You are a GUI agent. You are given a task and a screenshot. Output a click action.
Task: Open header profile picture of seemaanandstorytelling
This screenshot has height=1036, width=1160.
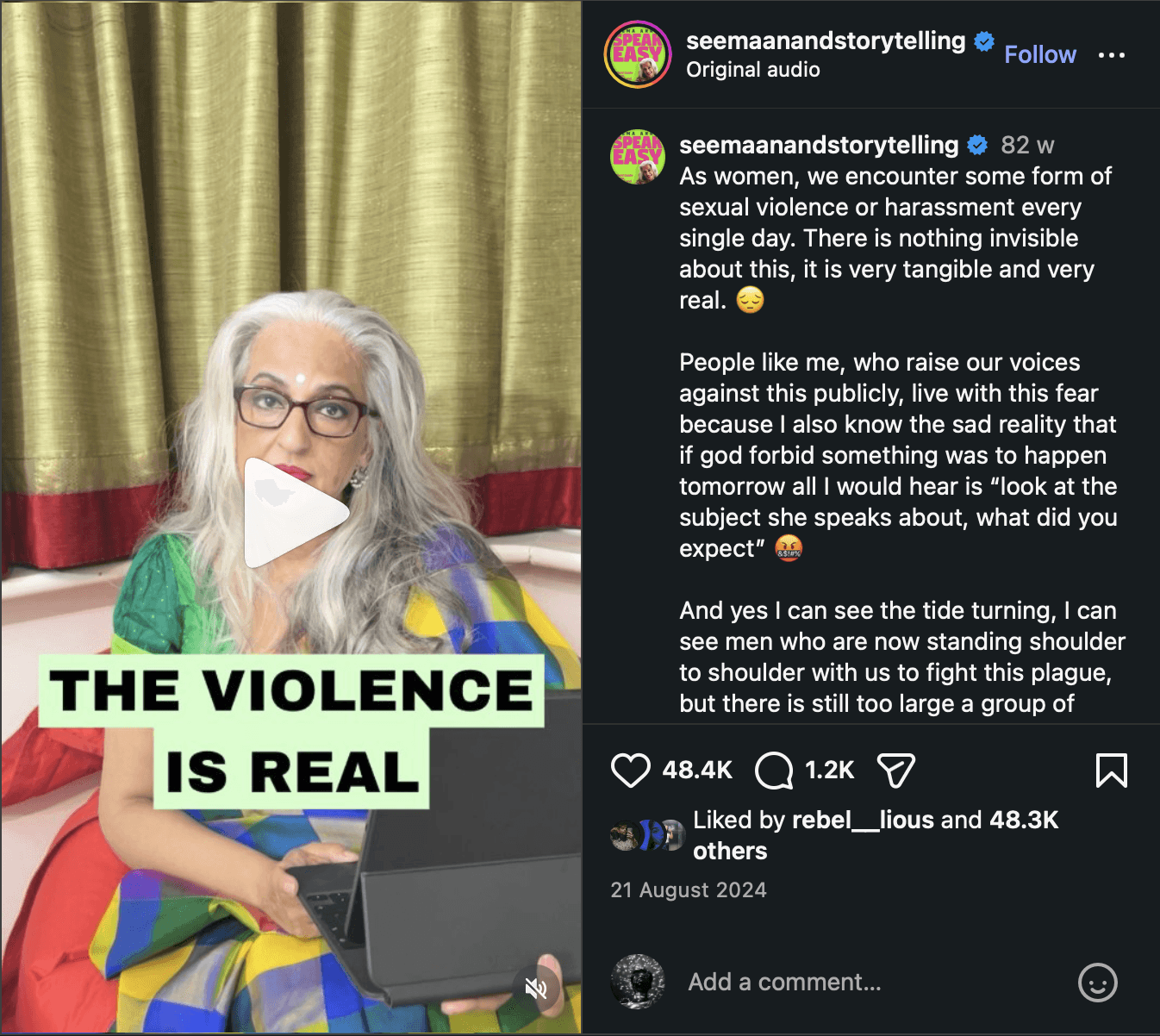click(638, 54)
